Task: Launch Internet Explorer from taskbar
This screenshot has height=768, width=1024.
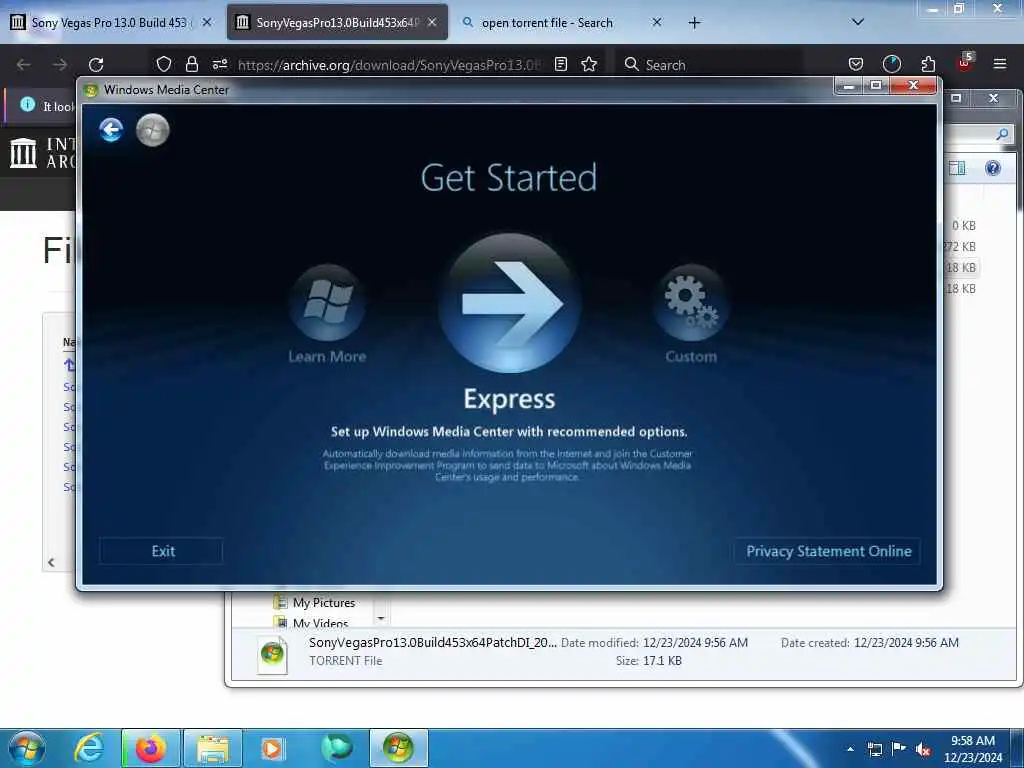Action: pyautogui.click(x=89, y=748)
